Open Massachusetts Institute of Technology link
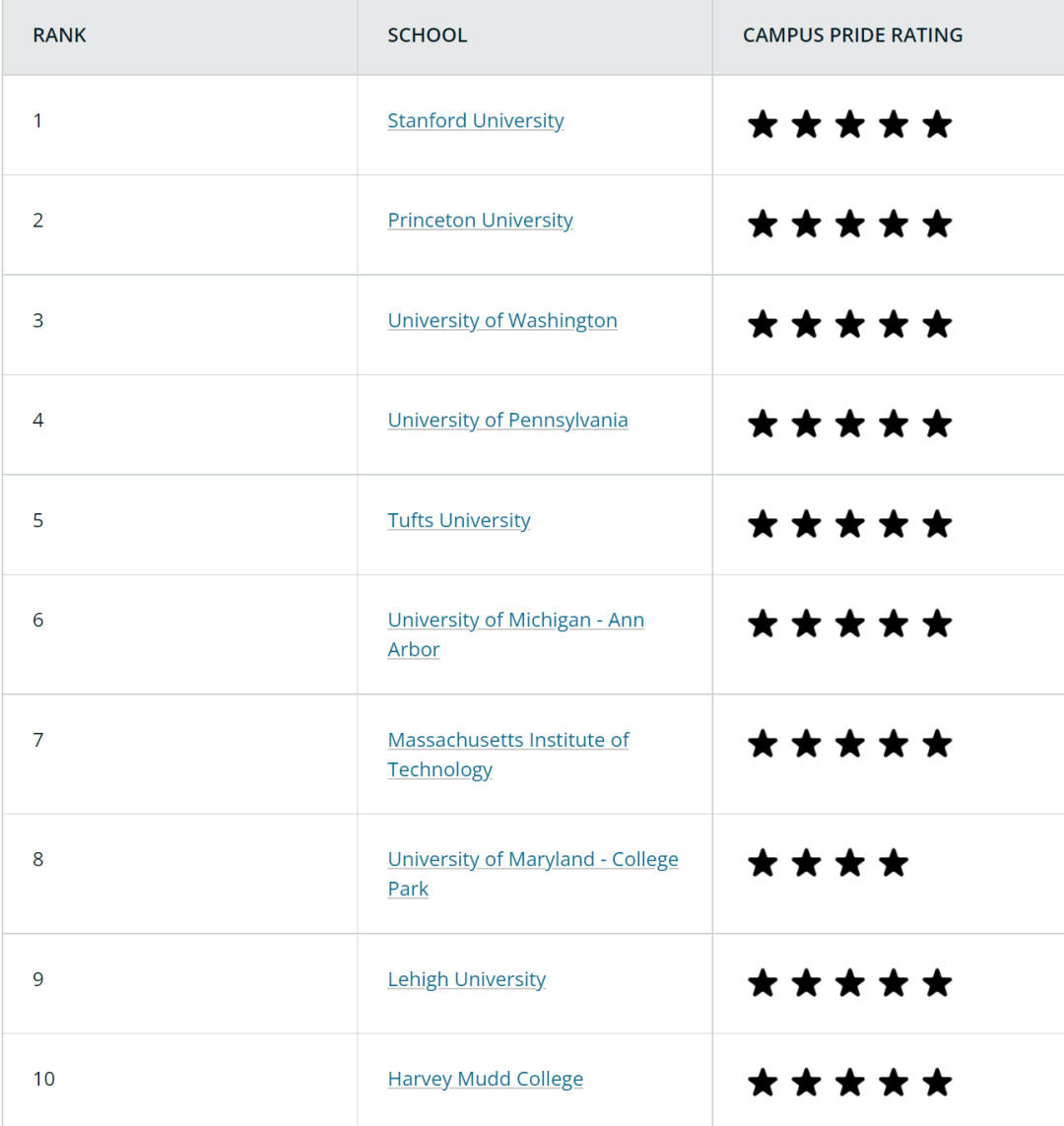 click(x=508, y=754)
